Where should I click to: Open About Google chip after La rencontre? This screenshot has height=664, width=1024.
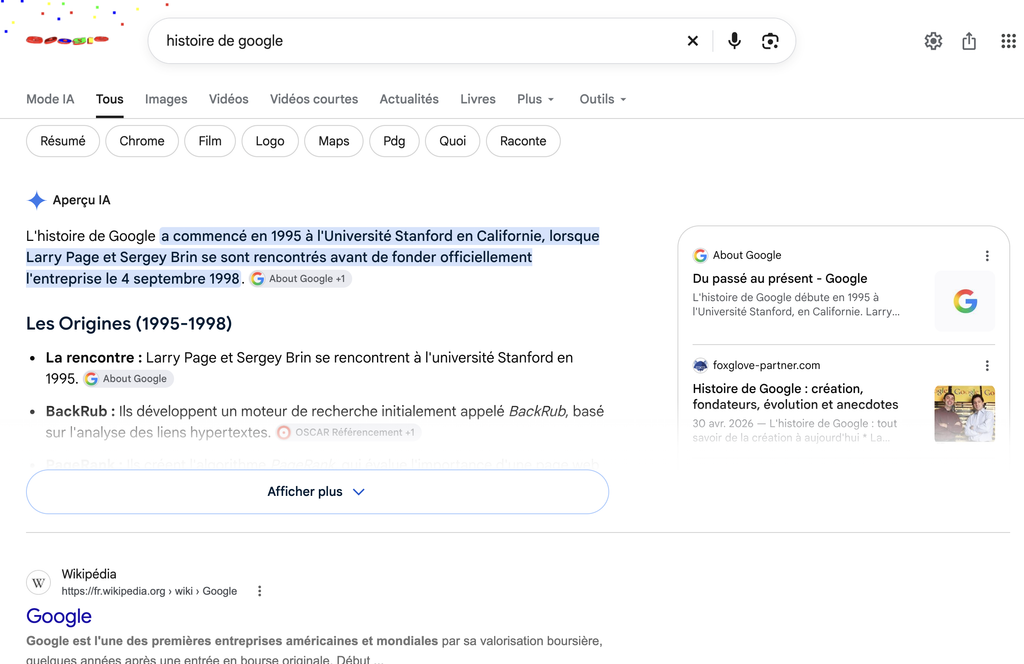(128, 379)
